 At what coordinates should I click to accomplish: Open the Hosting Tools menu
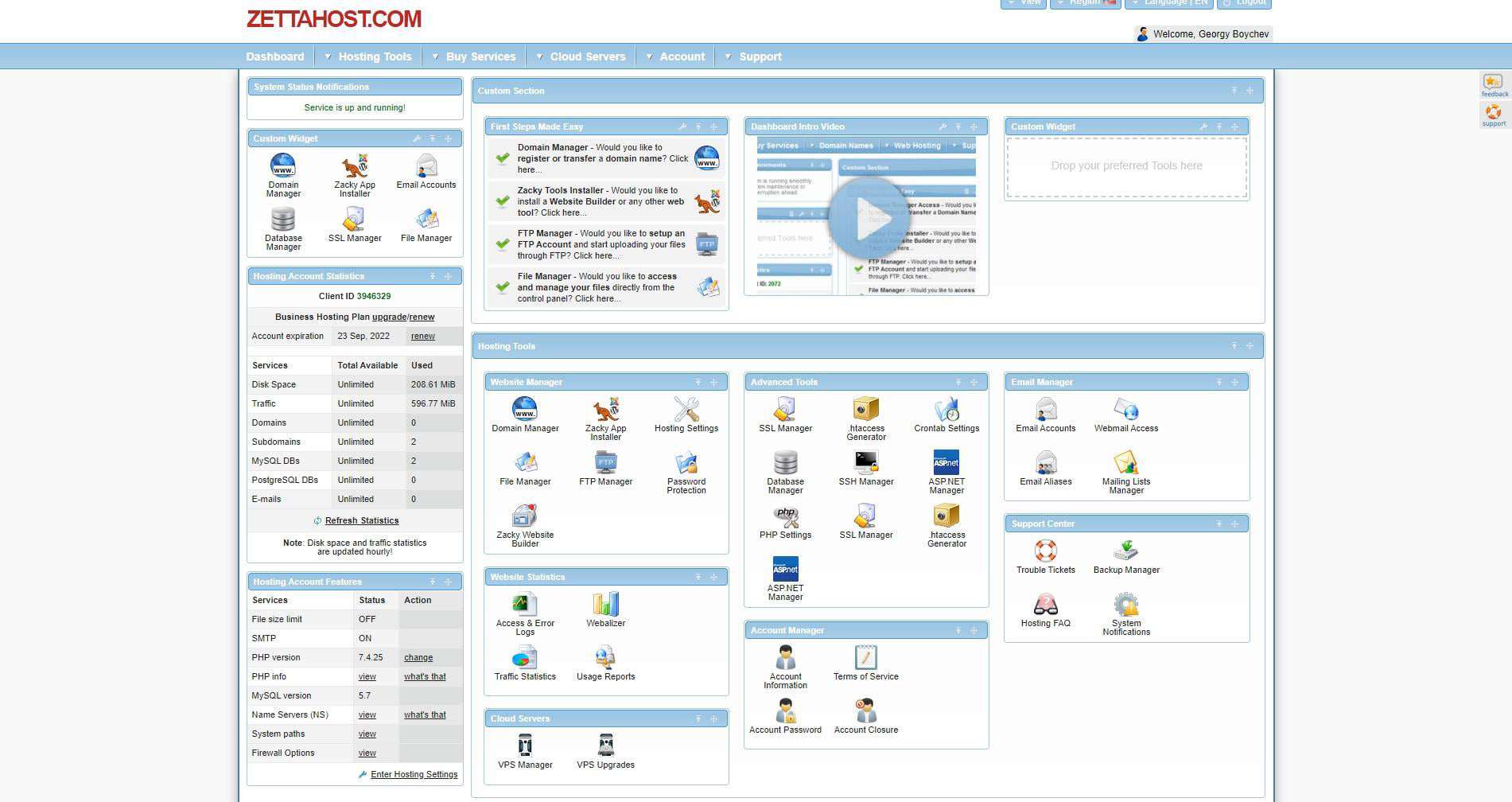[375, 56]
